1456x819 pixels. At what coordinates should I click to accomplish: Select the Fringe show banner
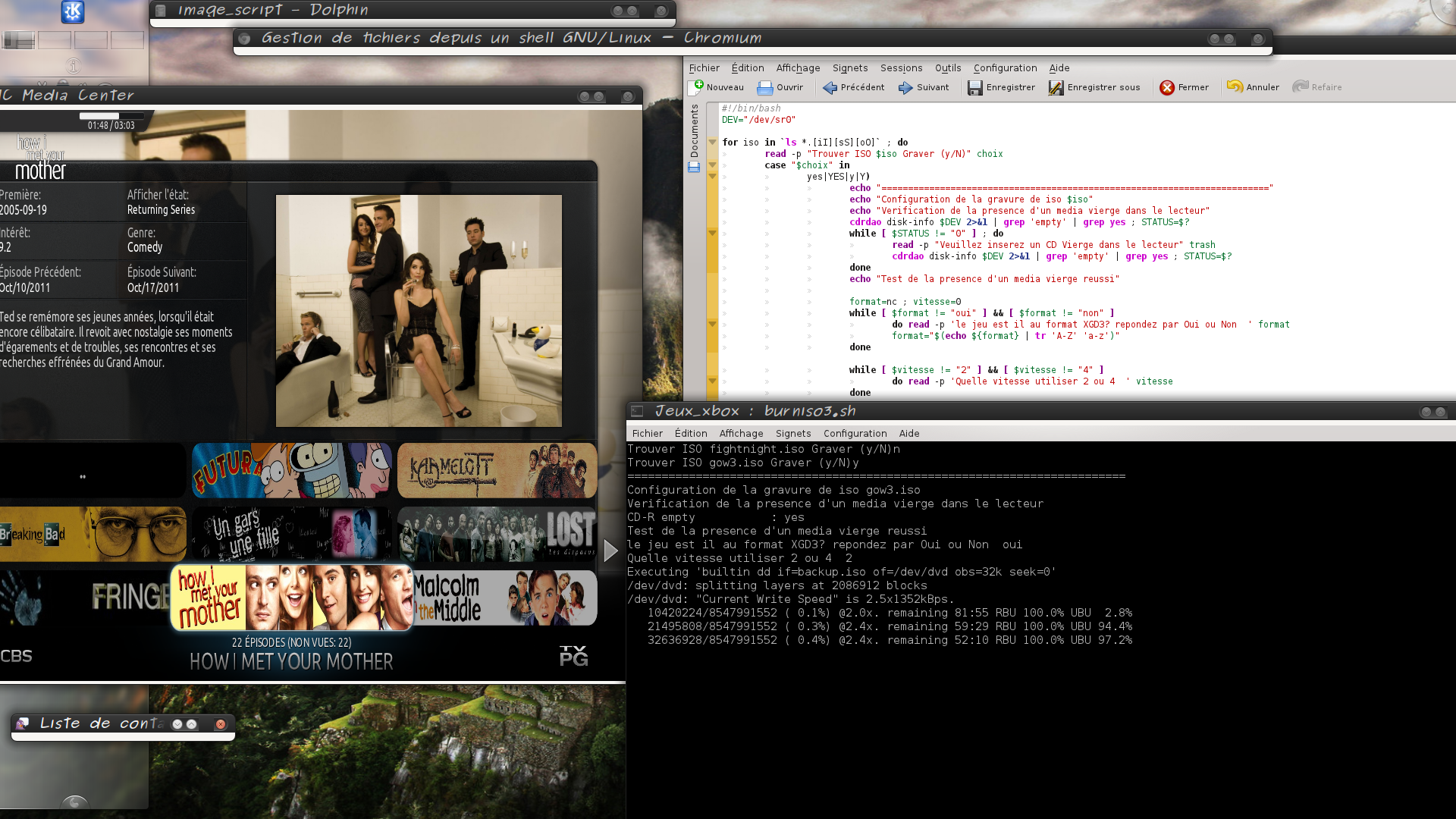pos(85,598)
